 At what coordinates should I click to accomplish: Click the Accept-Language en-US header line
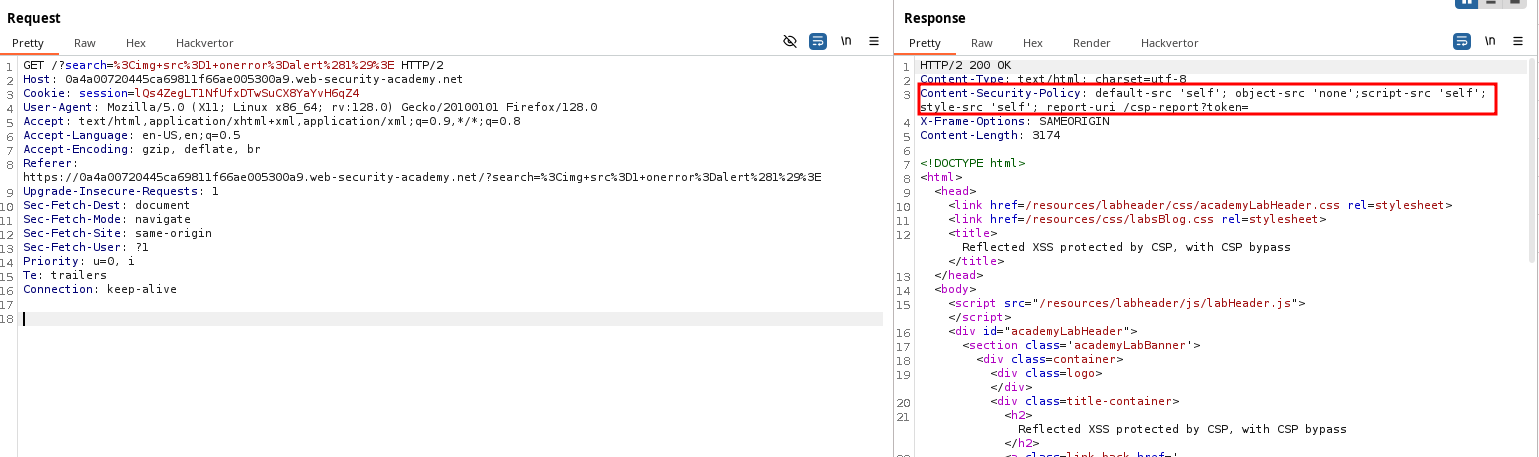(x=131, y=135)
